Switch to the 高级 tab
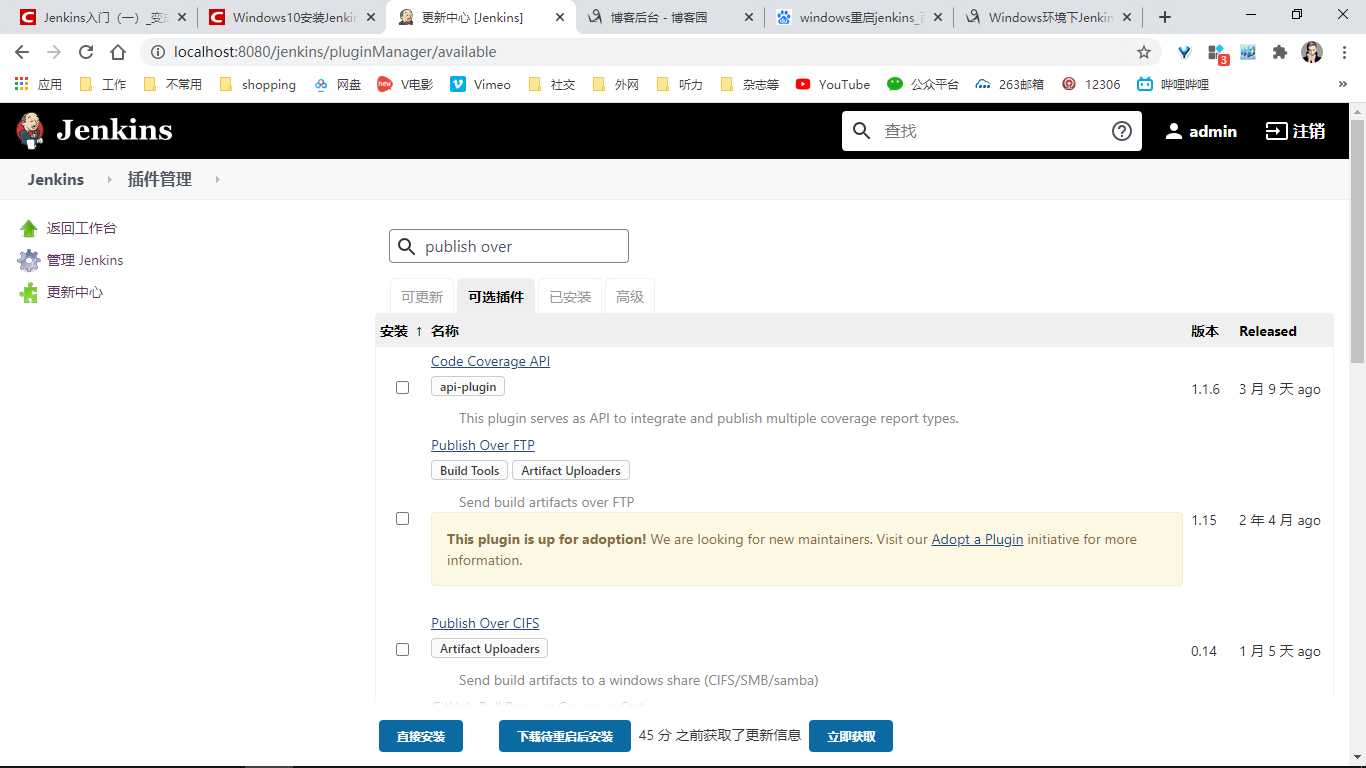The image size is (1366, 768). coord(630,297)
